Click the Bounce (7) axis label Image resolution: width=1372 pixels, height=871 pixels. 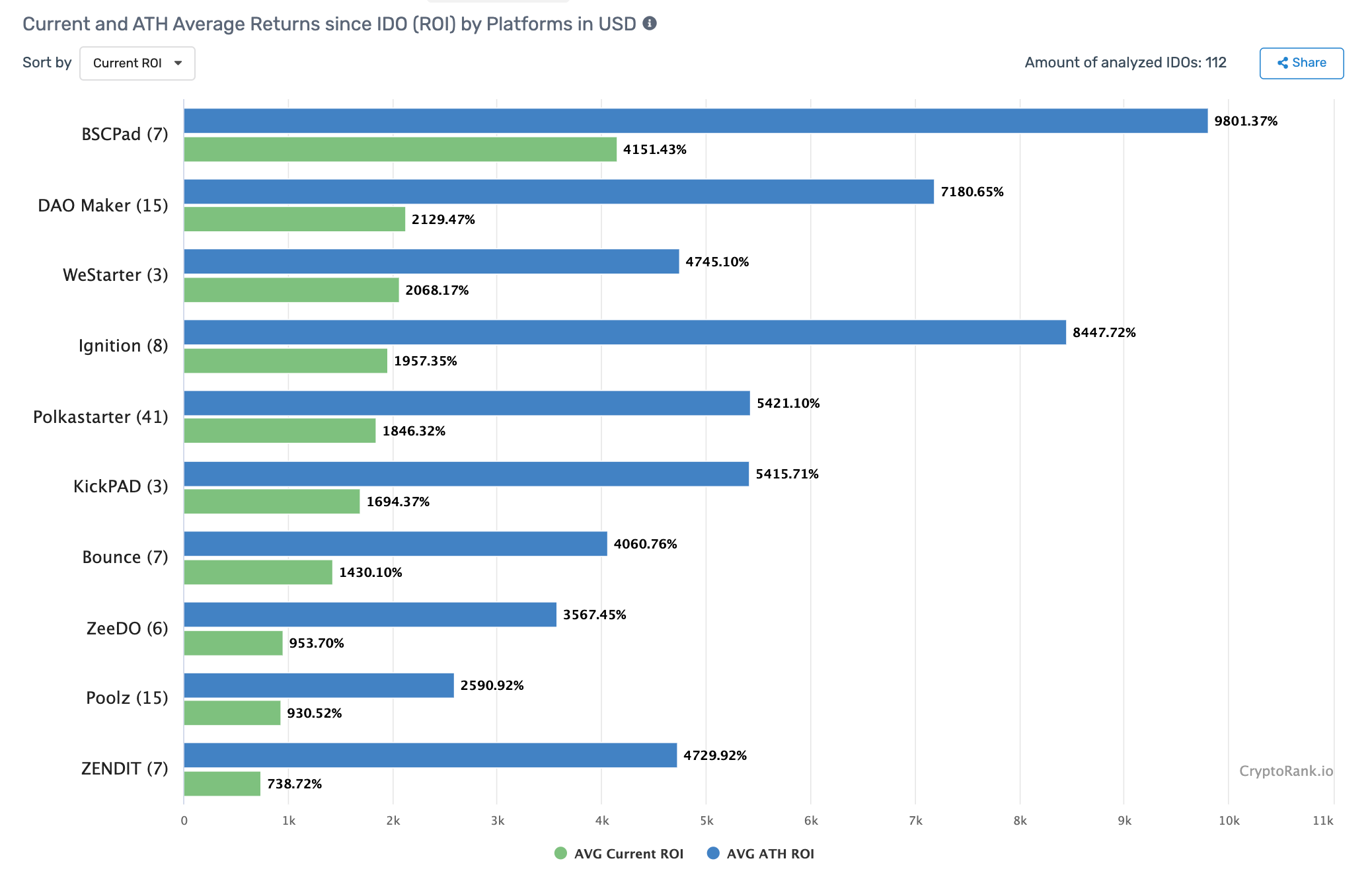click(126, 557)
